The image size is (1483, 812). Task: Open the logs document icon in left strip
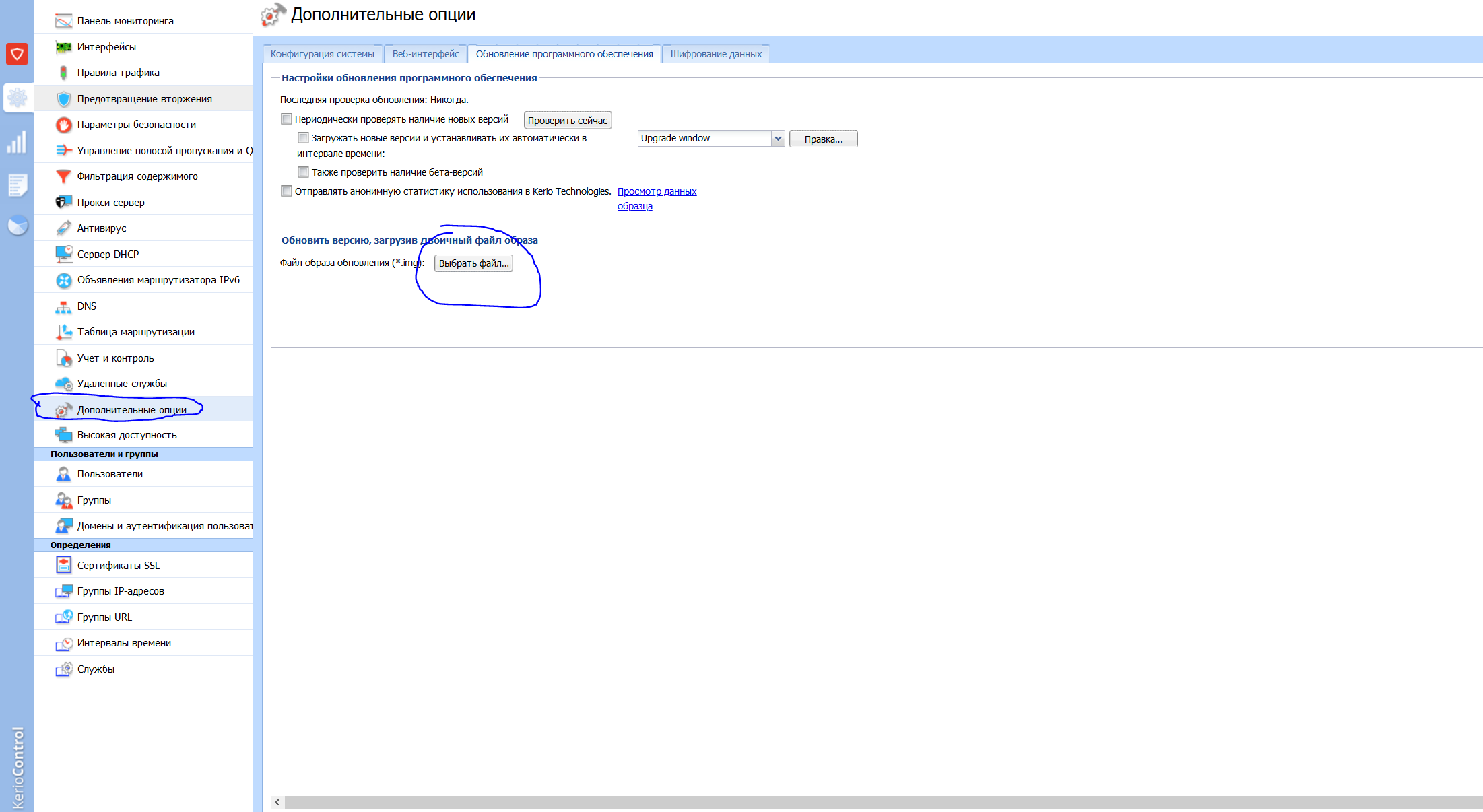coord(17,184)
